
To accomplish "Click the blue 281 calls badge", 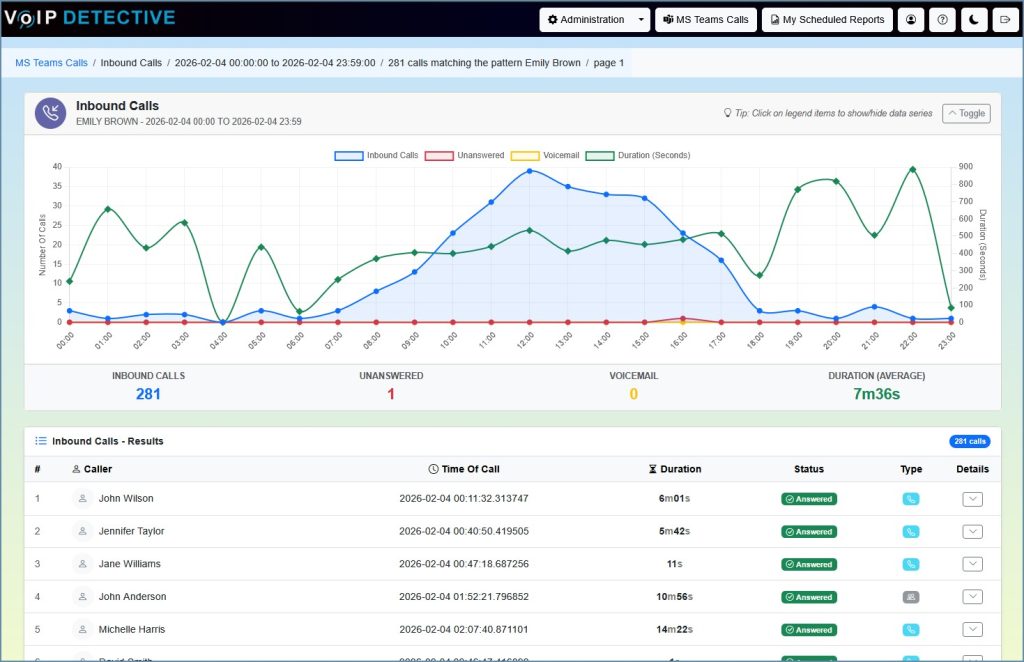I will pos(970,440).
